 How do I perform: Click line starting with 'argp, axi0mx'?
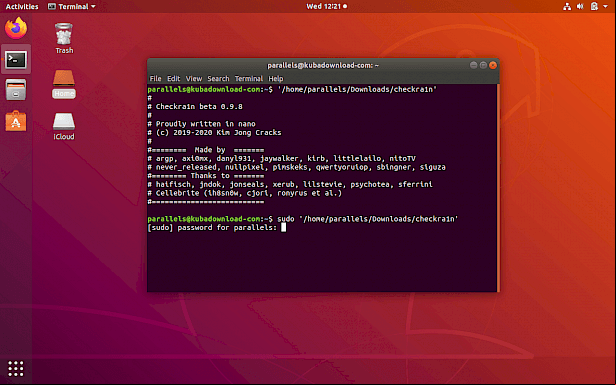tap(282, 158)
